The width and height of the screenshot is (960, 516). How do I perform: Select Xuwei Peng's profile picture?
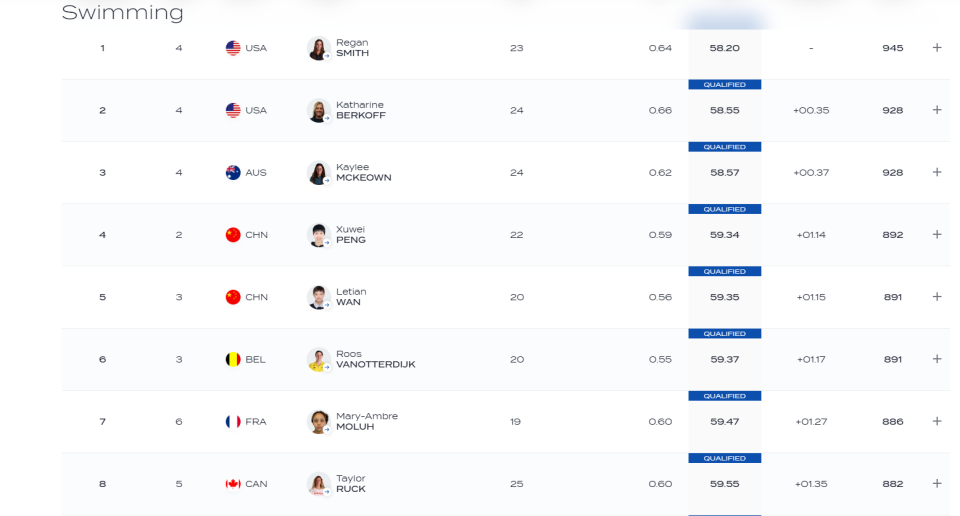tap(318, 235)
